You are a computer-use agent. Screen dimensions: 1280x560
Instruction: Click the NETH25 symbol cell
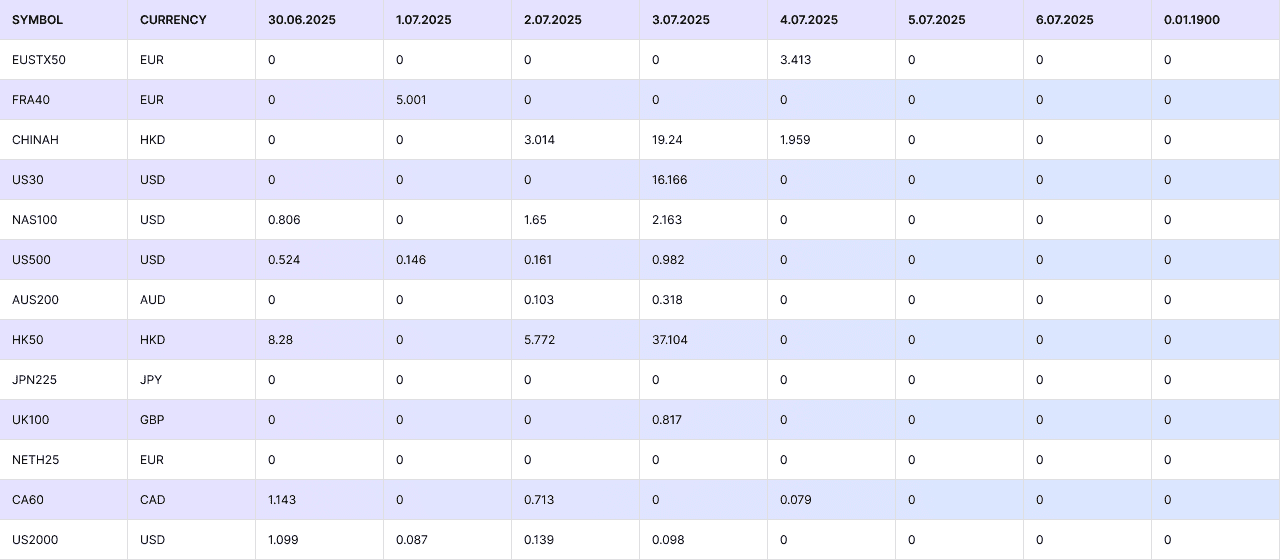click(x=64, y=460)
